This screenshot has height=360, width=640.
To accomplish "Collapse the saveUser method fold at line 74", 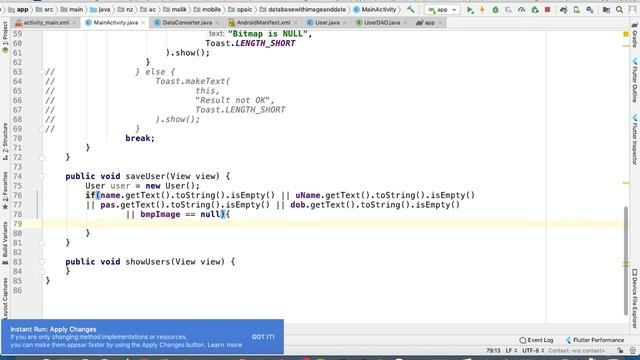I will click(42, 176).
